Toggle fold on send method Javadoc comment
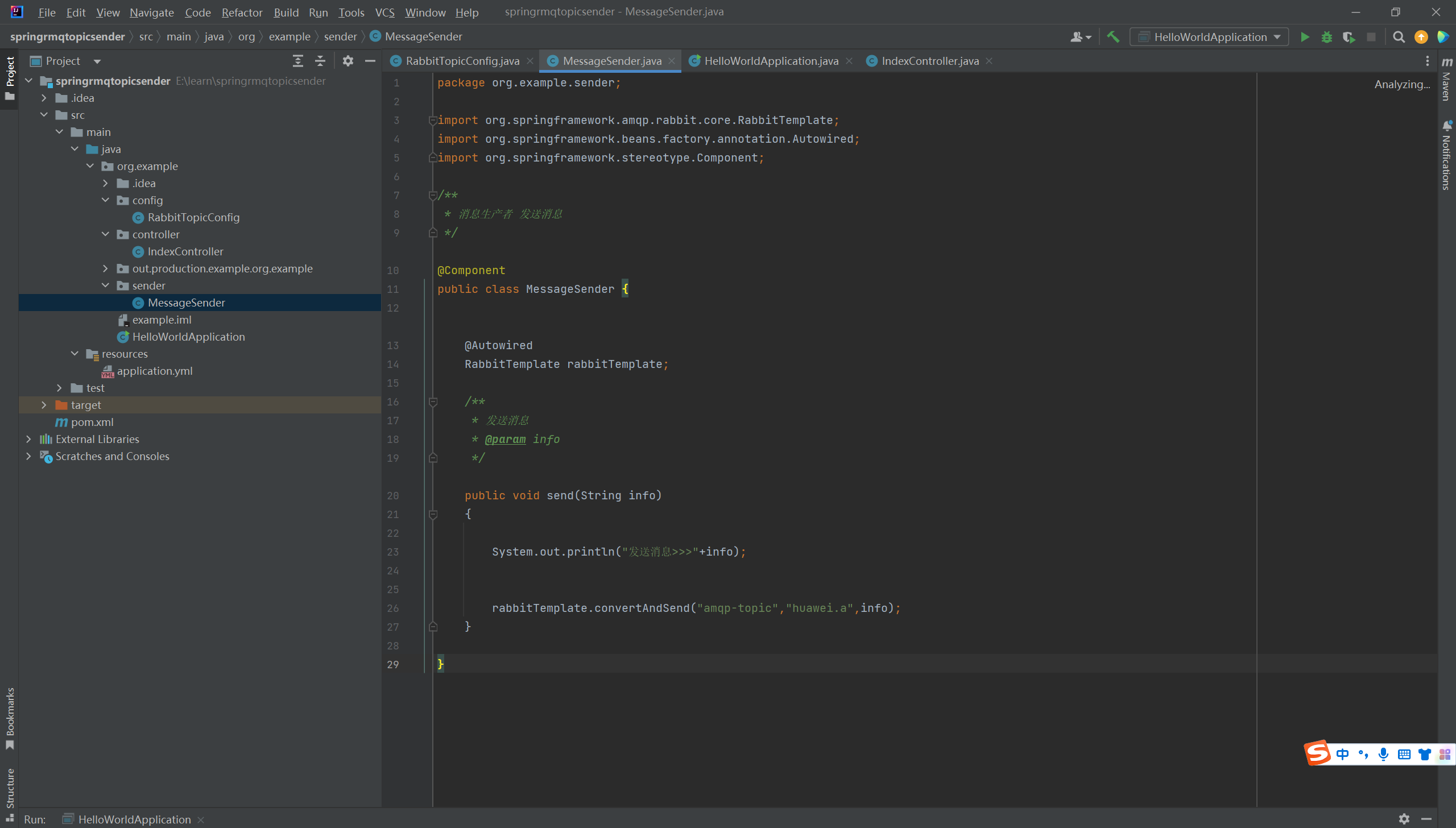The height and width of the screenshot is (828, 1456). (x=433, y=402)
